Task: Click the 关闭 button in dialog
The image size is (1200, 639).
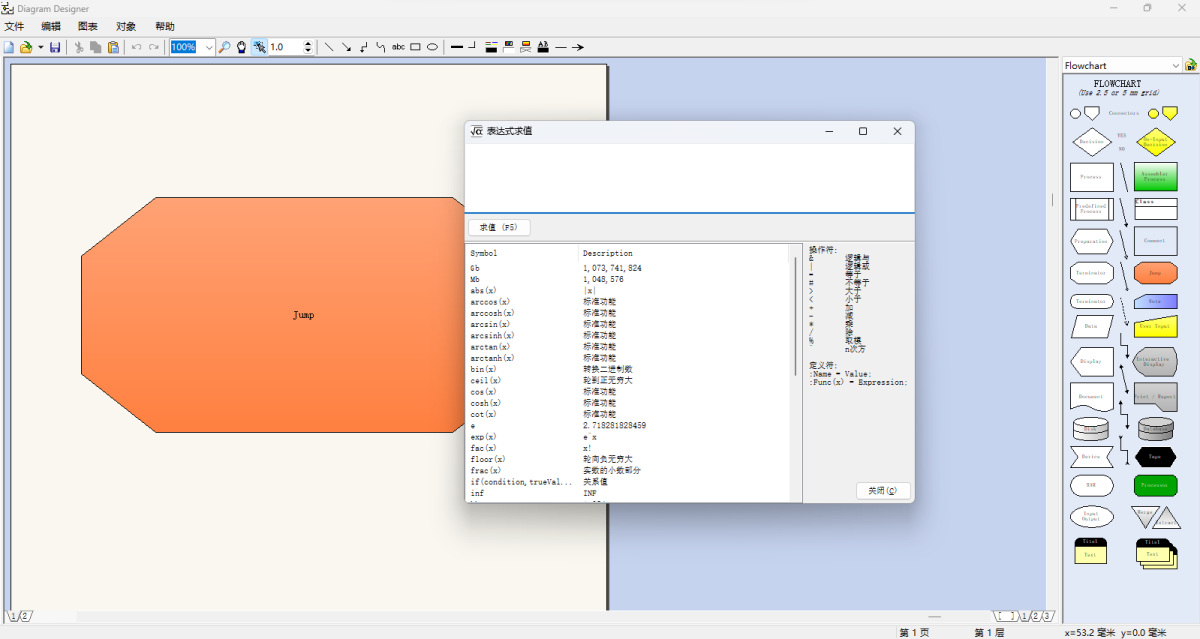Action: [x=883, y=491]
